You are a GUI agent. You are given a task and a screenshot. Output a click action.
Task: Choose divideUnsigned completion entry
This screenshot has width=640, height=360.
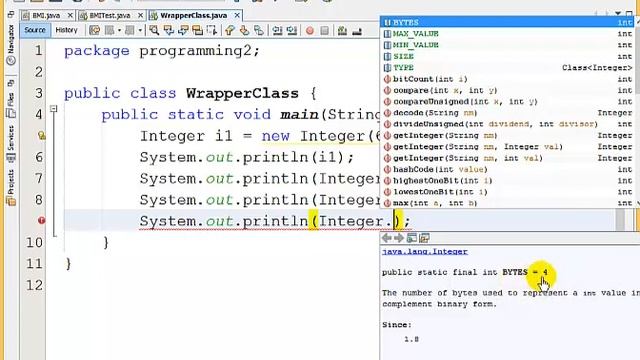tap(507, 124)
